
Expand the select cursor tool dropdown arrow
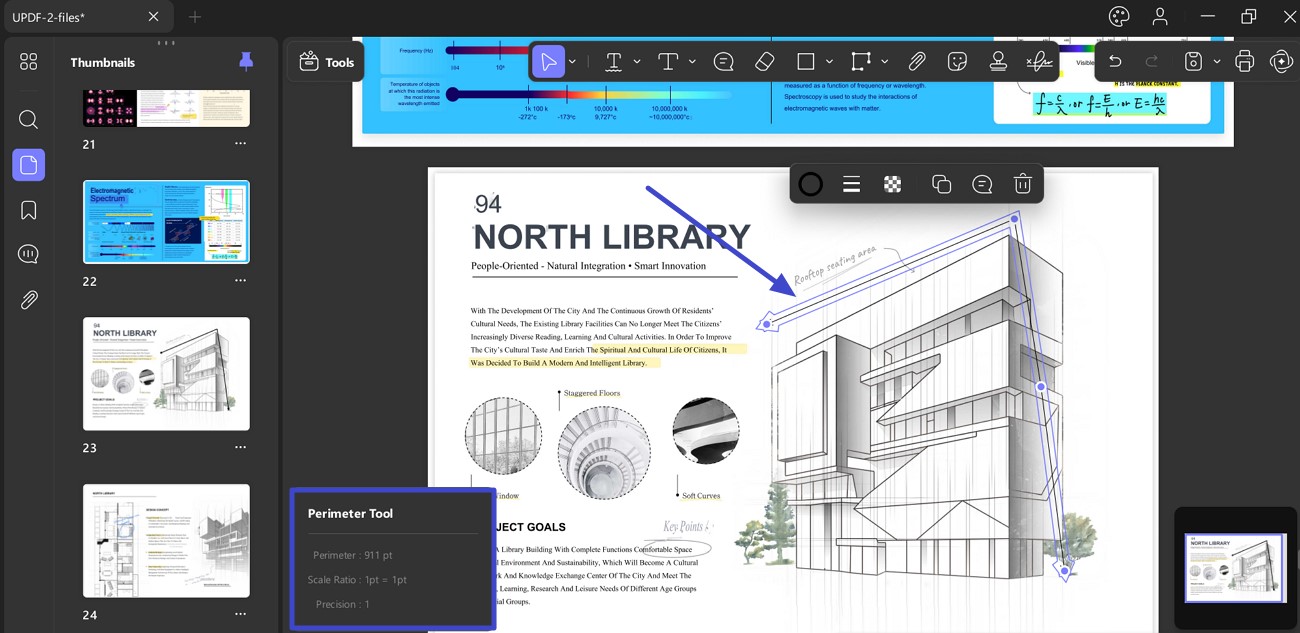pos(572,62)
